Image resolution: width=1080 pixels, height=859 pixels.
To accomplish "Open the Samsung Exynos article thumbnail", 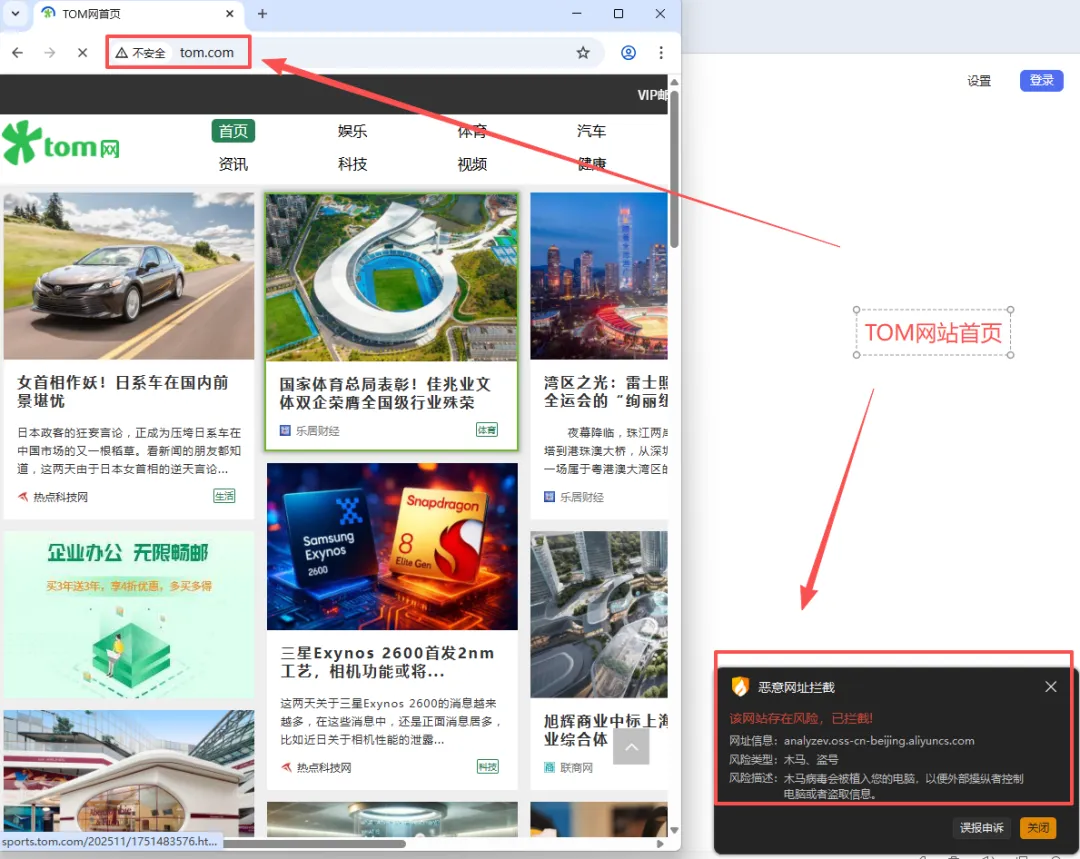I will pos(392,546).
